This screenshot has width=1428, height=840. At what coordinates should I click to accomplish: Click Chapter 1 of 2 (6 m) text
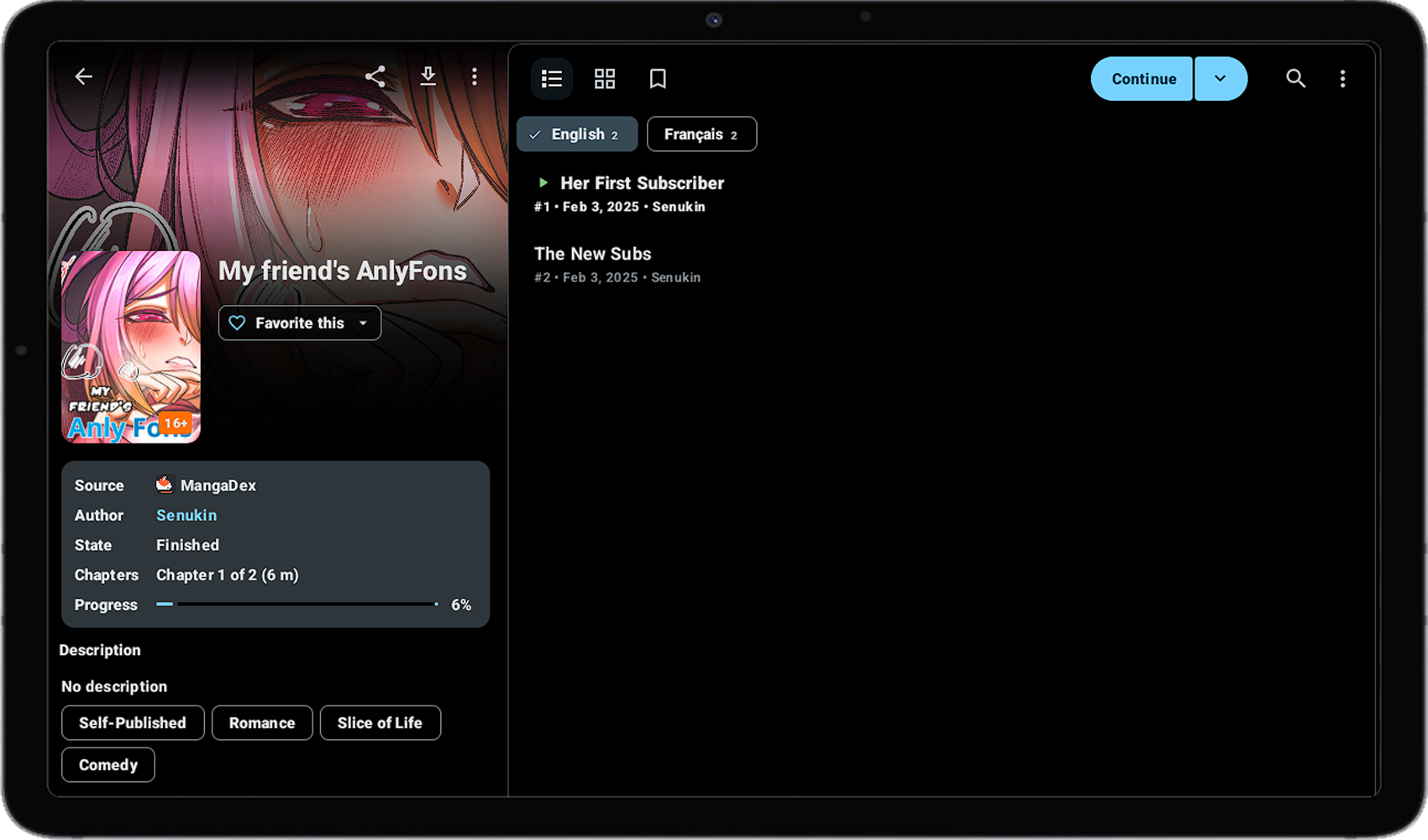click(x=228, y=575)
